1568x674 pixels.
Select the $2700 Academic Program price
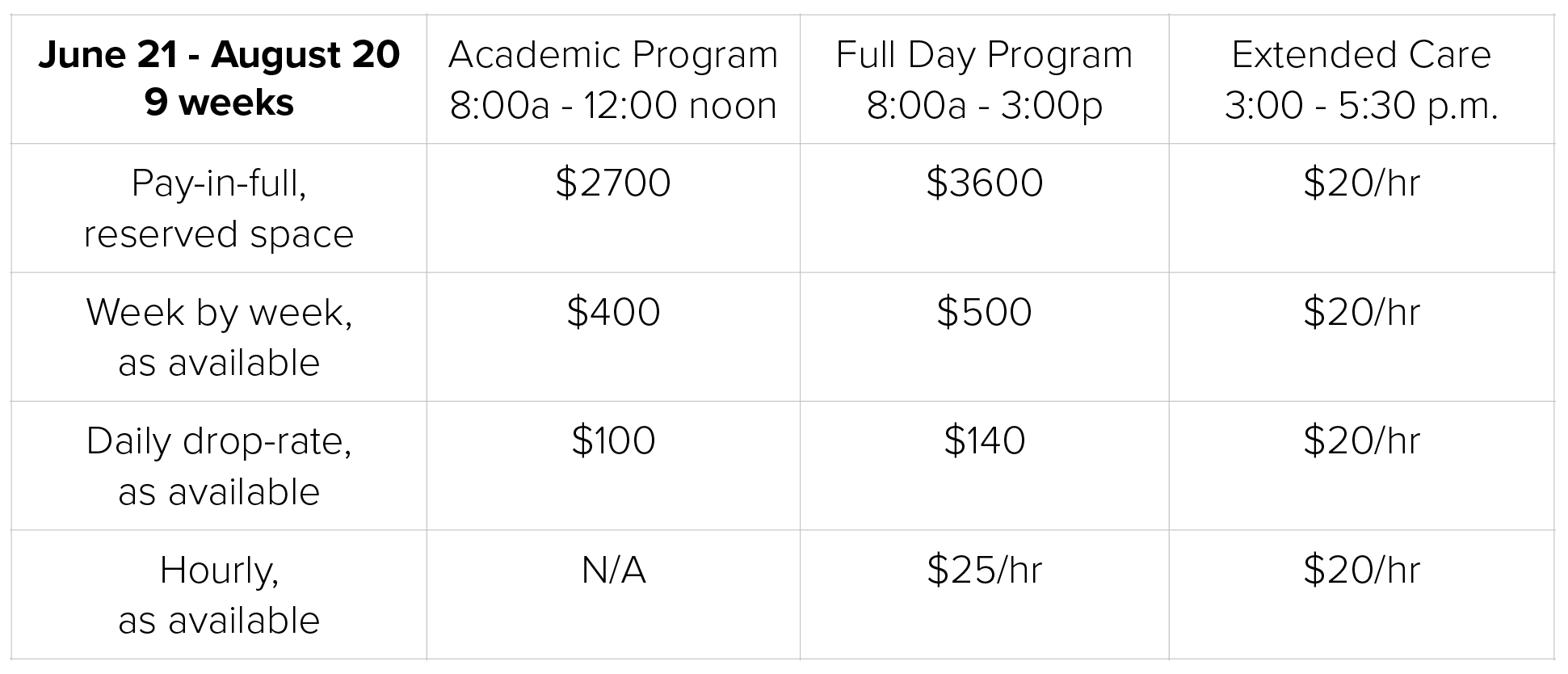[x=613, y=183]
